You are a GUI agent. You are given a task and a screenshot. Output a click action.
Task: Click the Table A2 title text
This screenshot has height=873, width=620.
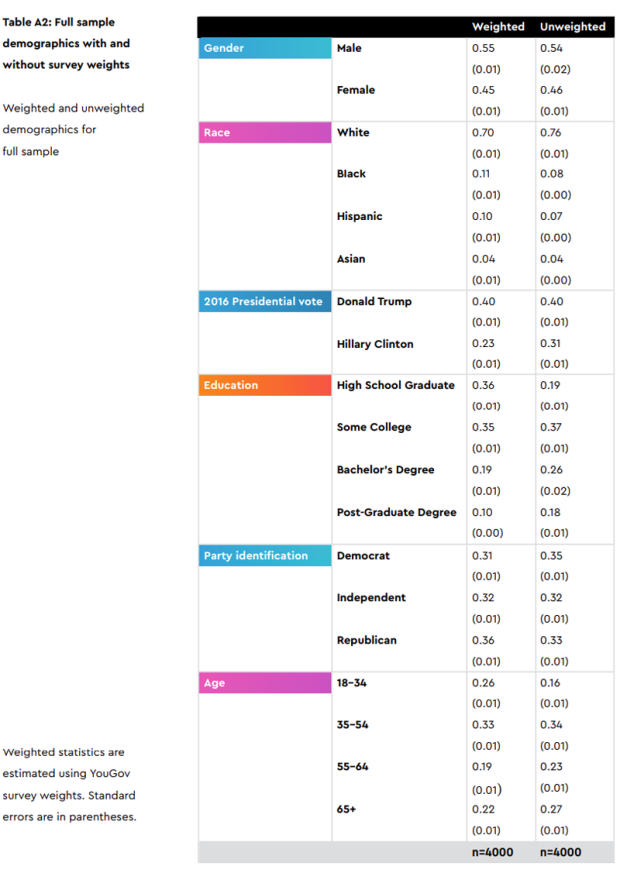[x=66, y=44]
